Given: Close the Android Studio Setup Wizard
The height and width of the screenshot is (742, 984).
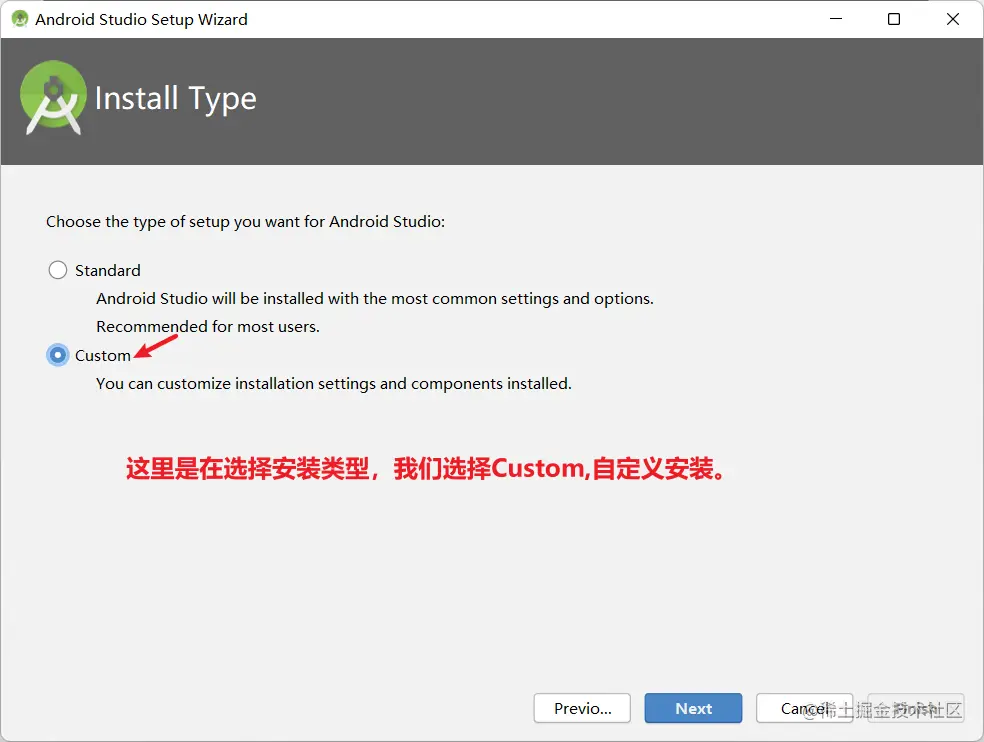Looking at the screenshot, I should [953, 19].
